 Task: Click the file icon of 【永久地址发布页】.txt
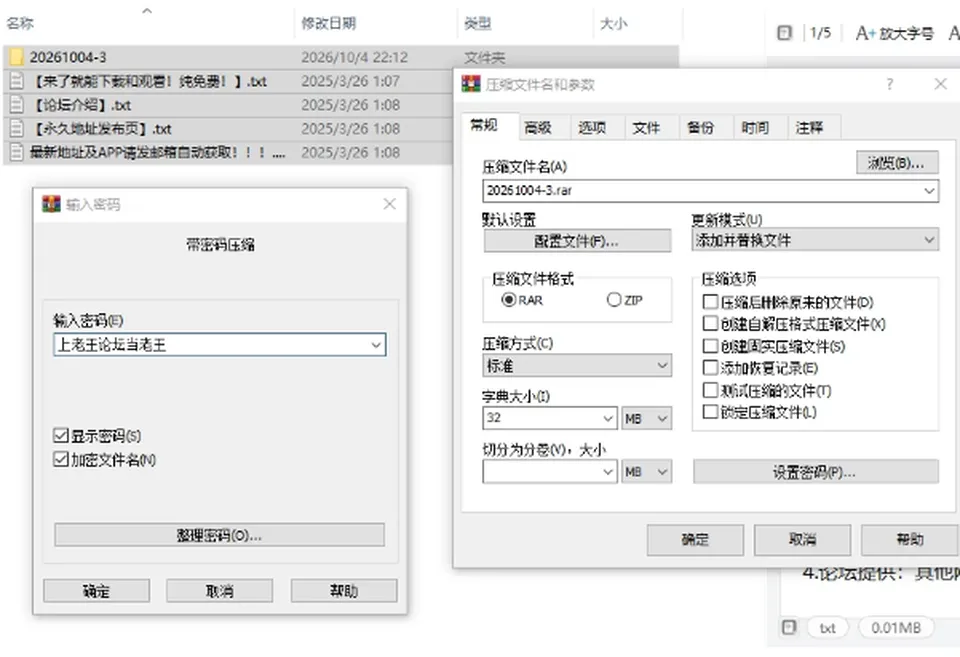pos(17,129)
